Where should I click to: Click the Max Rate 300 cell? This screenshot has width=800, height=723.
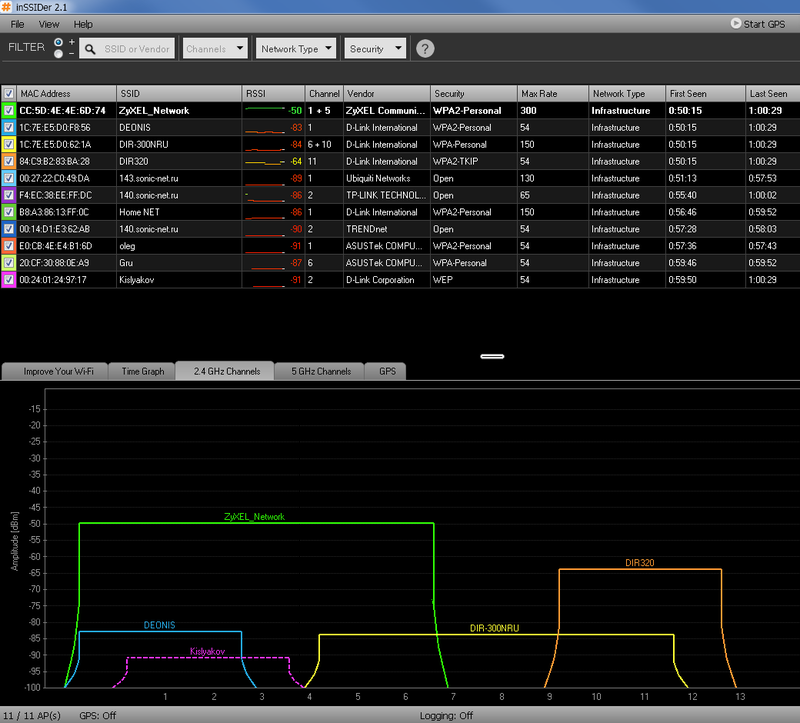528,110
